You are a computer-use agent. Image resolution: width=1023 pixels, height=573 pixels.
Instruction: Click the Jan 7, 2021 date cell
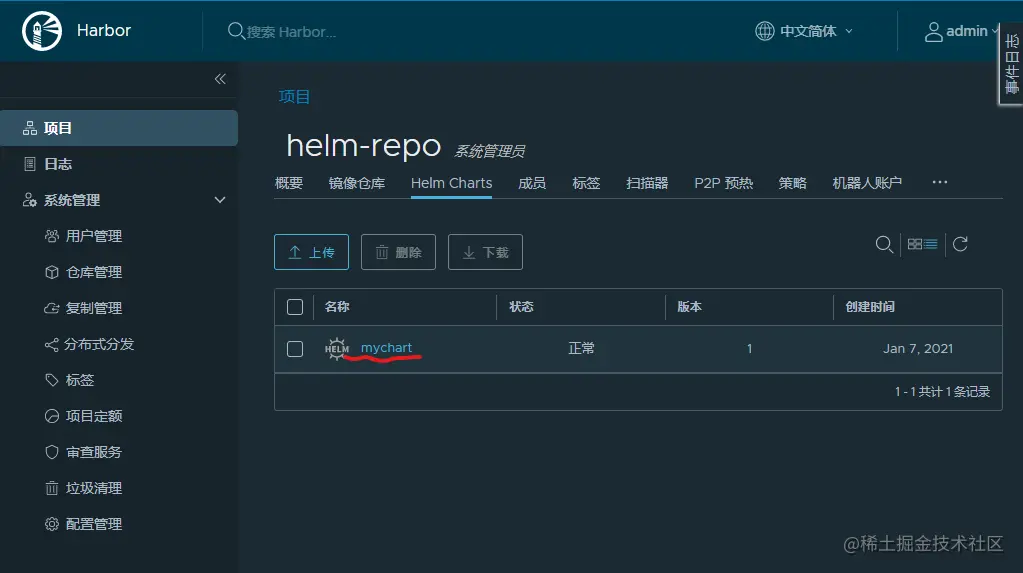tap(918, 348)
